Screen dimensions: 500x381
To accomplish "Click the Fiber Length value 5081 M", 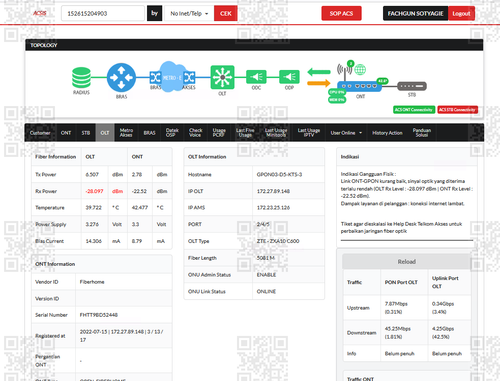I will 266,258.
